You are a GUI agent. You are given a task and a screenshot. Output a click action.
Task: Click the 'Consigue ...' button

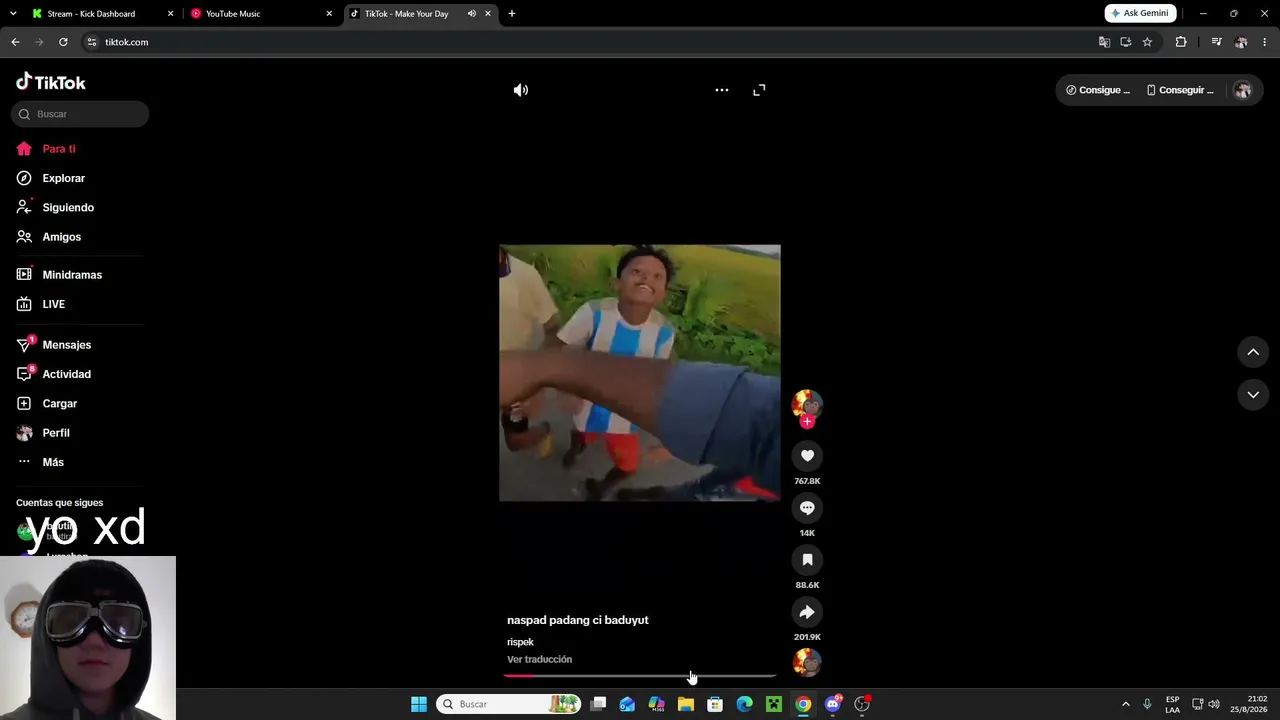coord(1098,90)
